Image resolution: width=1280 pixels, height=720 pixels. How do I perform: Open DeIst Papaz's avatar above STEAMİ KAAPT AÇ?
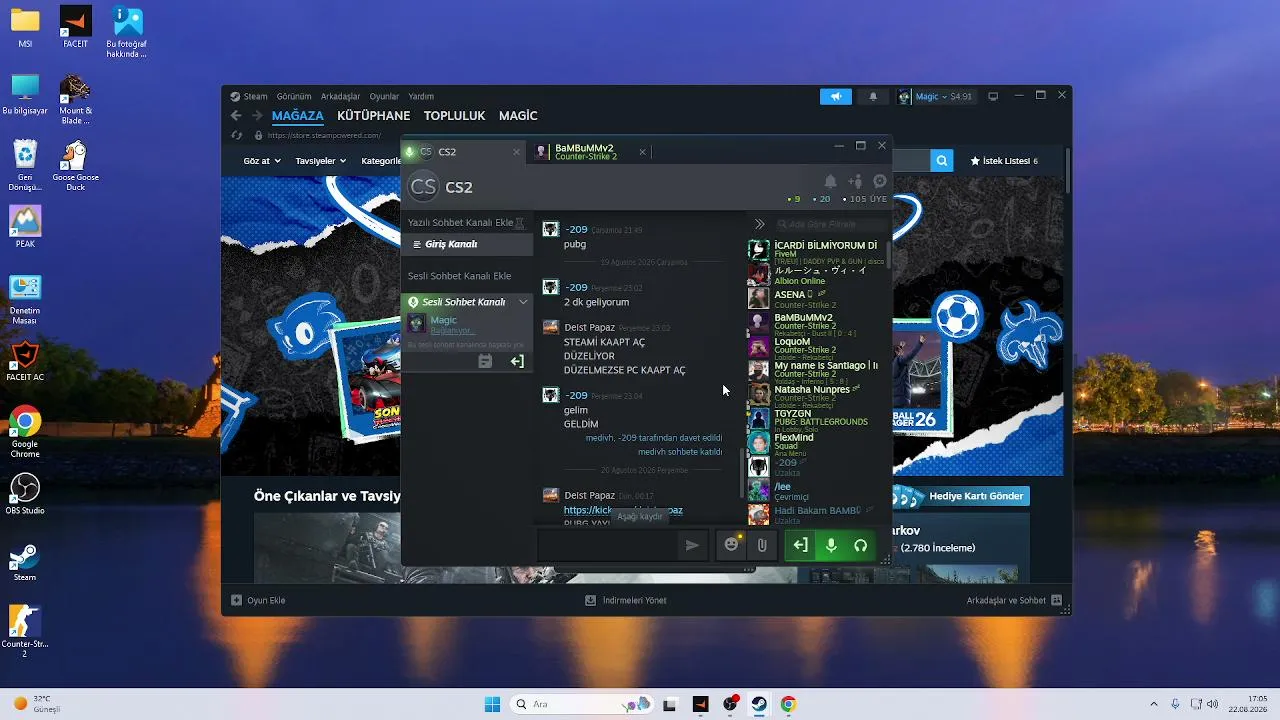pyautogui.click(x=550, y=327)
